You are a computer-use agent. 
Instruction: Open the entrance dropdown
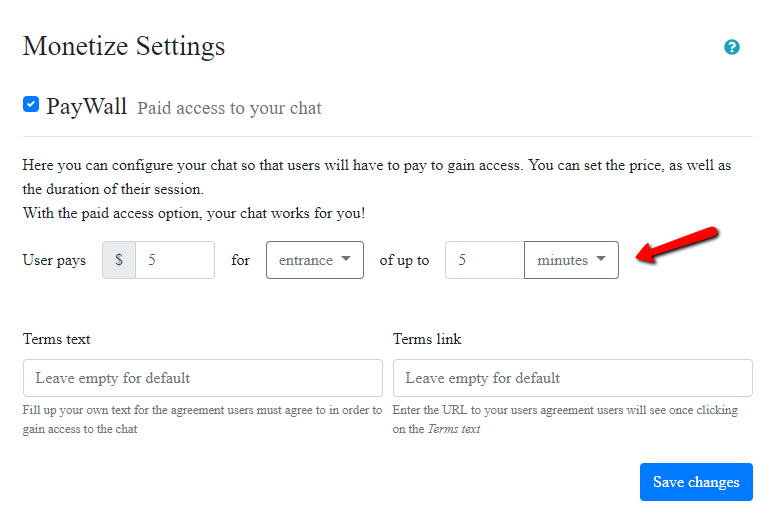[x=314, y=260]
